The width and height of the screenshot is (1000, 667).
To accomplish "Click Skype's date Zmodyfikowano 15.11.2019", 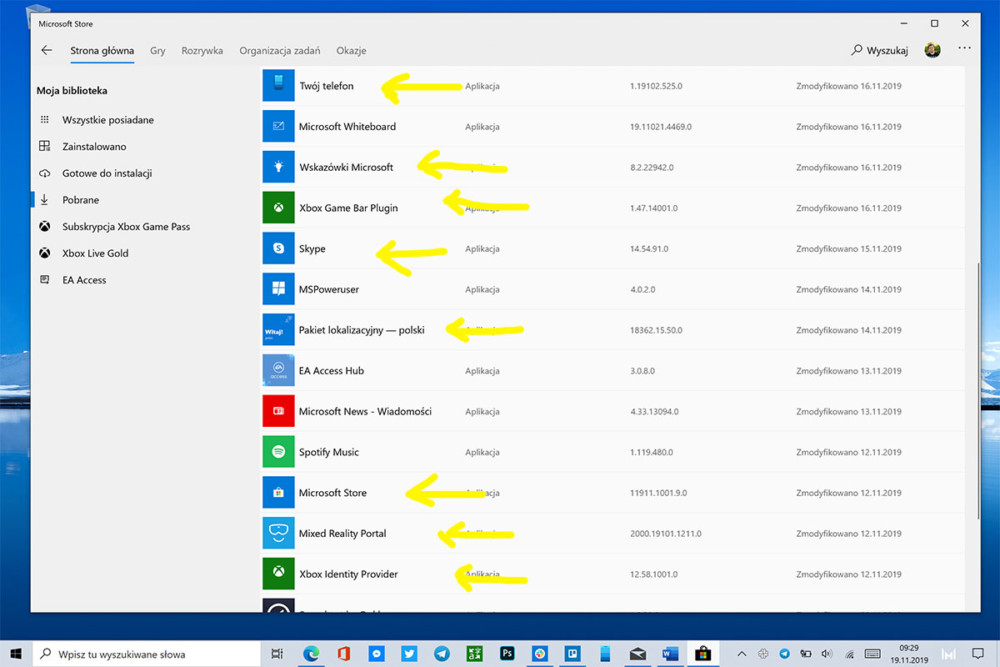I will 849,249.
